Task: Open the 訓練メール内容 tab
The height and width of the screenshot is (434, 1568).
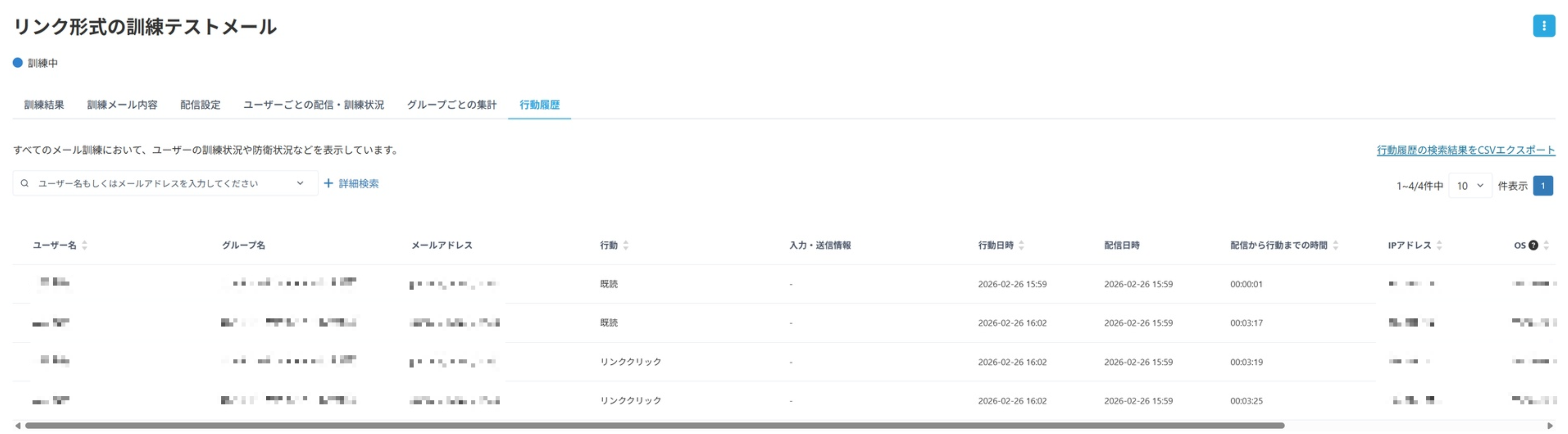Action: 122,105
